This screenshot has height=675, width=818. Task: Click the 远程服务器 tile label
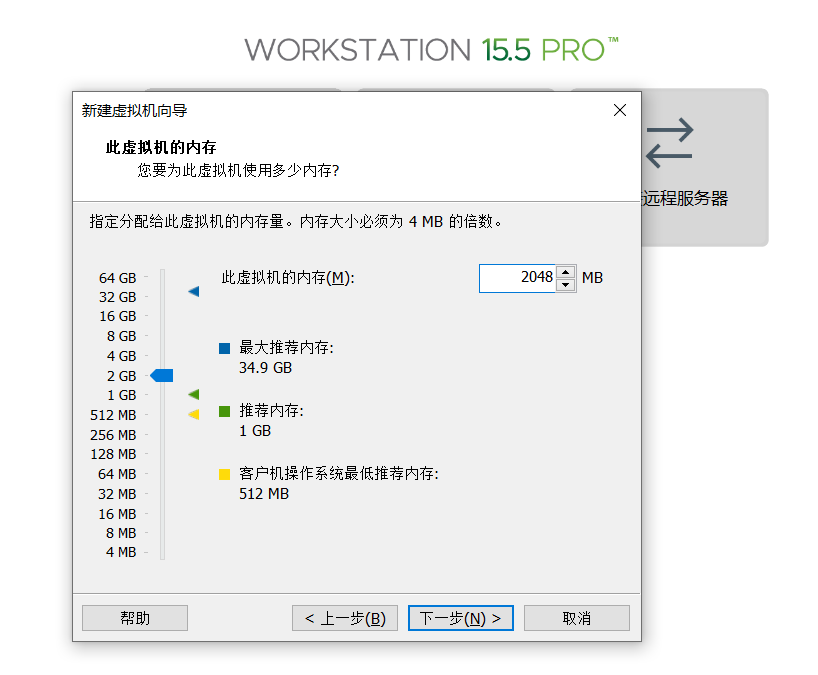click(x=684, y=199)
